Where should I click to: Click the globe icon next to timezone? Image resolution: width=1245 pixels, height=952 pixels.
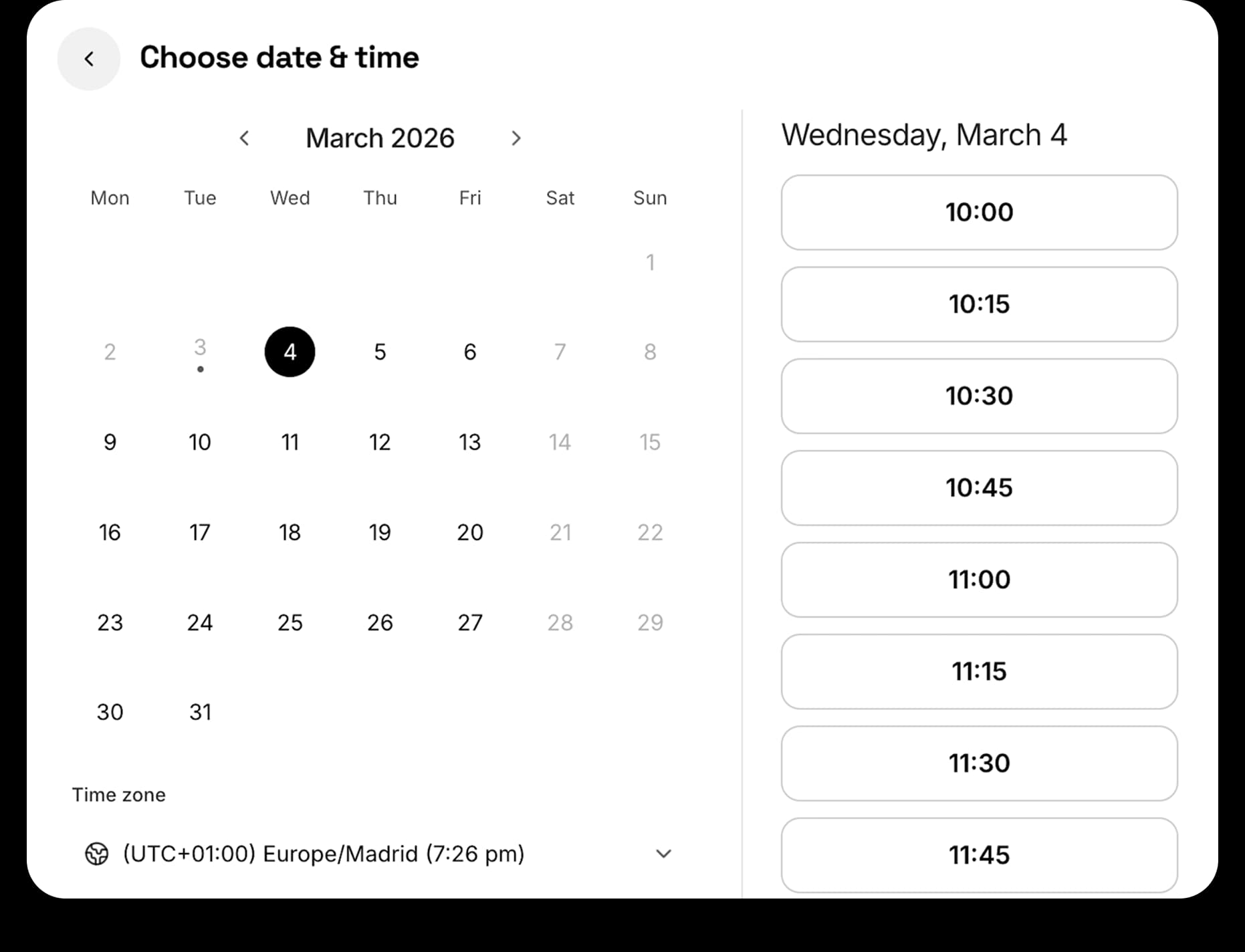97,854
